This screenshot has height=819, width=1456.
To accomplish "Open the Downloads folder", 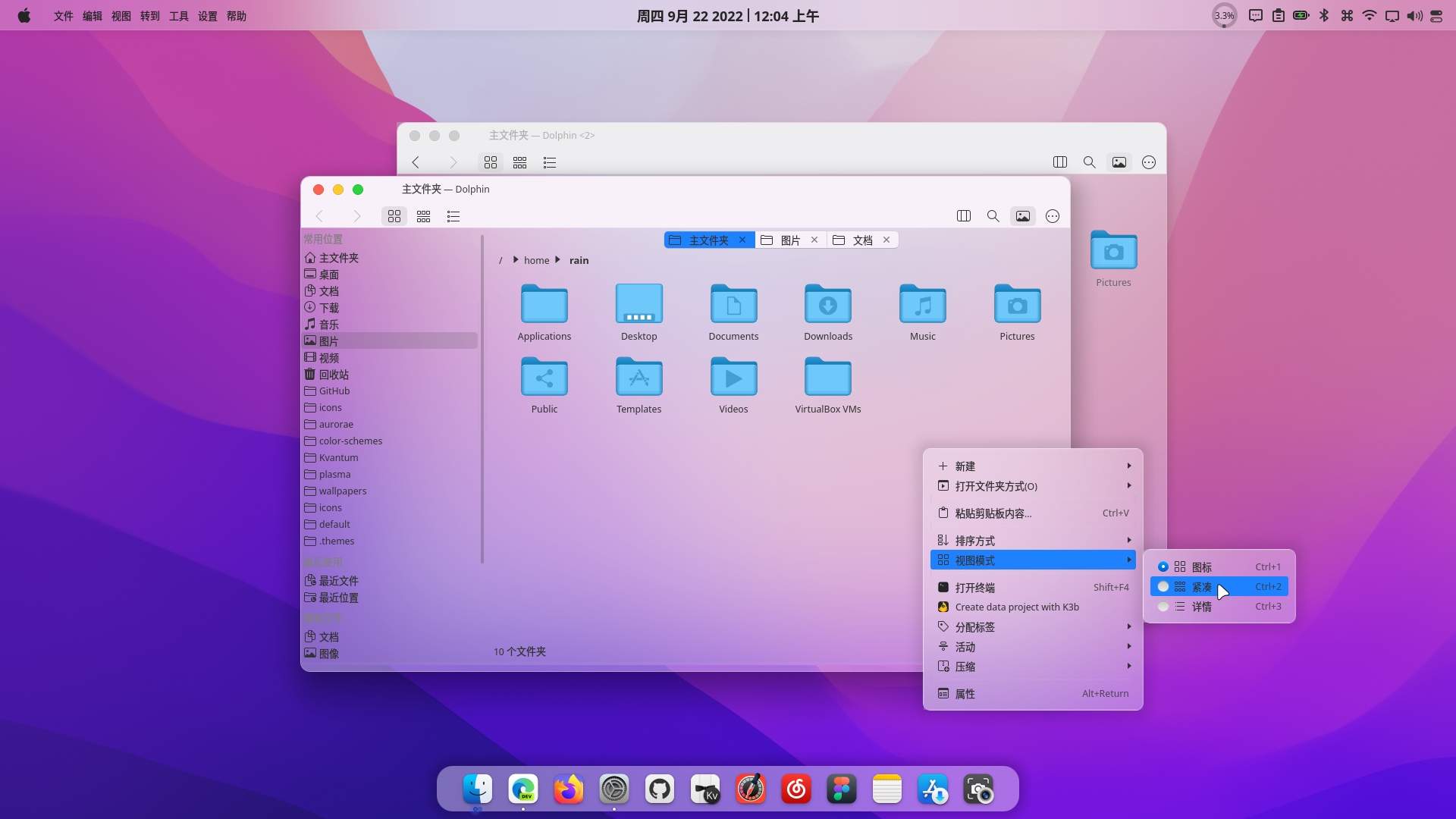I will 828,312.
